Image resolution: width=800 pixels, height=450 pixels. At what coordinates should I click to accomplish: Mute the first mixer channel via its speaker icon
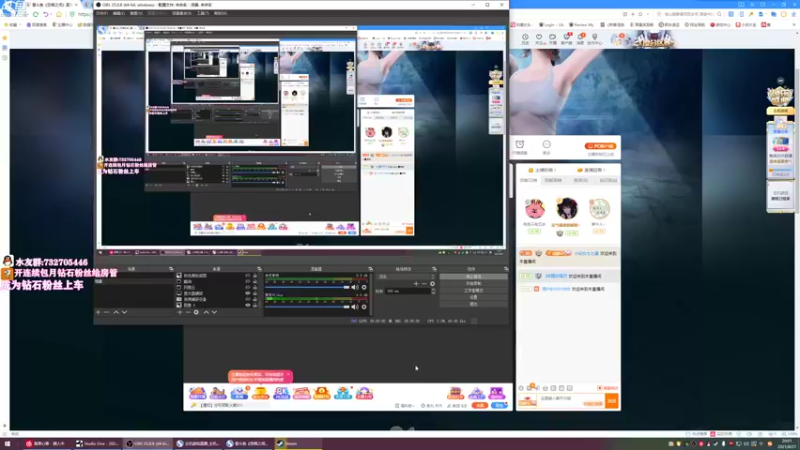pyautogui.click(x=355, y=287)
